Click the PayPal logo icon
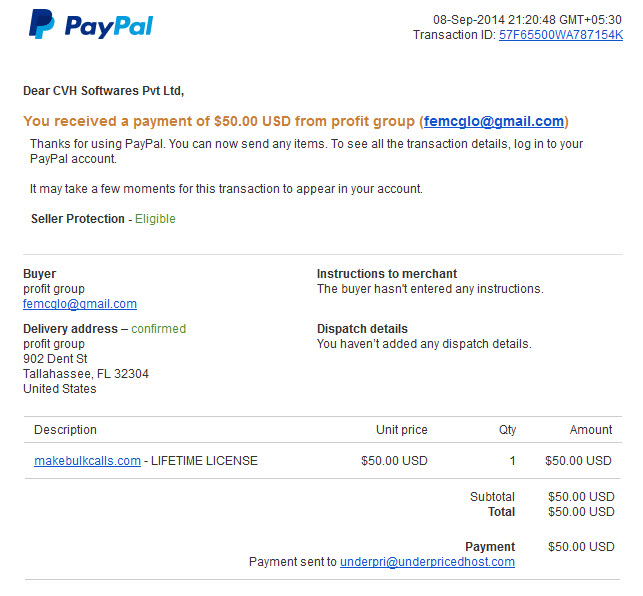Viewport: 643px width, 596px height. [x=41, y=24]
